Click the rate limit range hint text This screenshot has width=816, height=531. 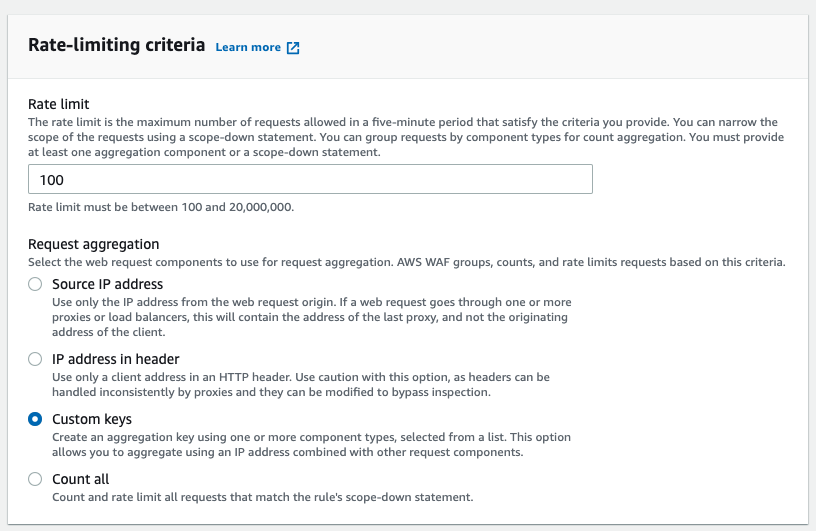pos(161,207)
